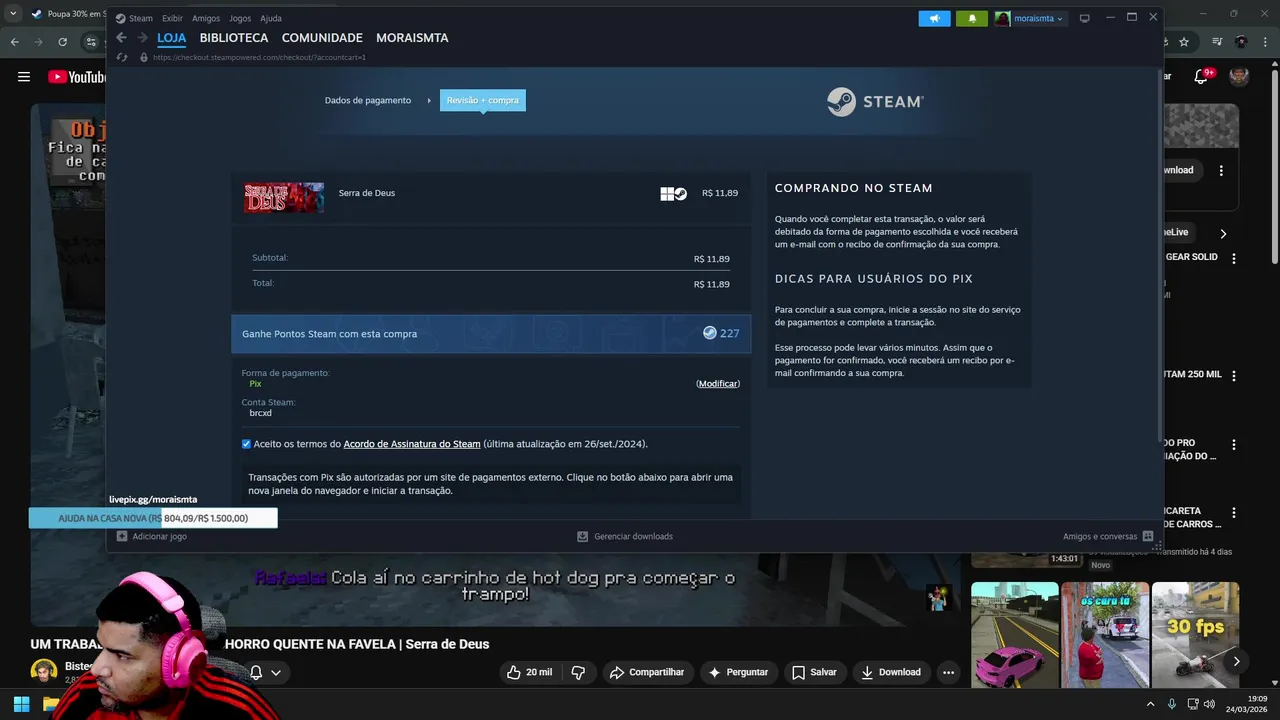1280x720 pixels.
Task: Open options for GEAR SOLID video
Action: point(1233,258)
